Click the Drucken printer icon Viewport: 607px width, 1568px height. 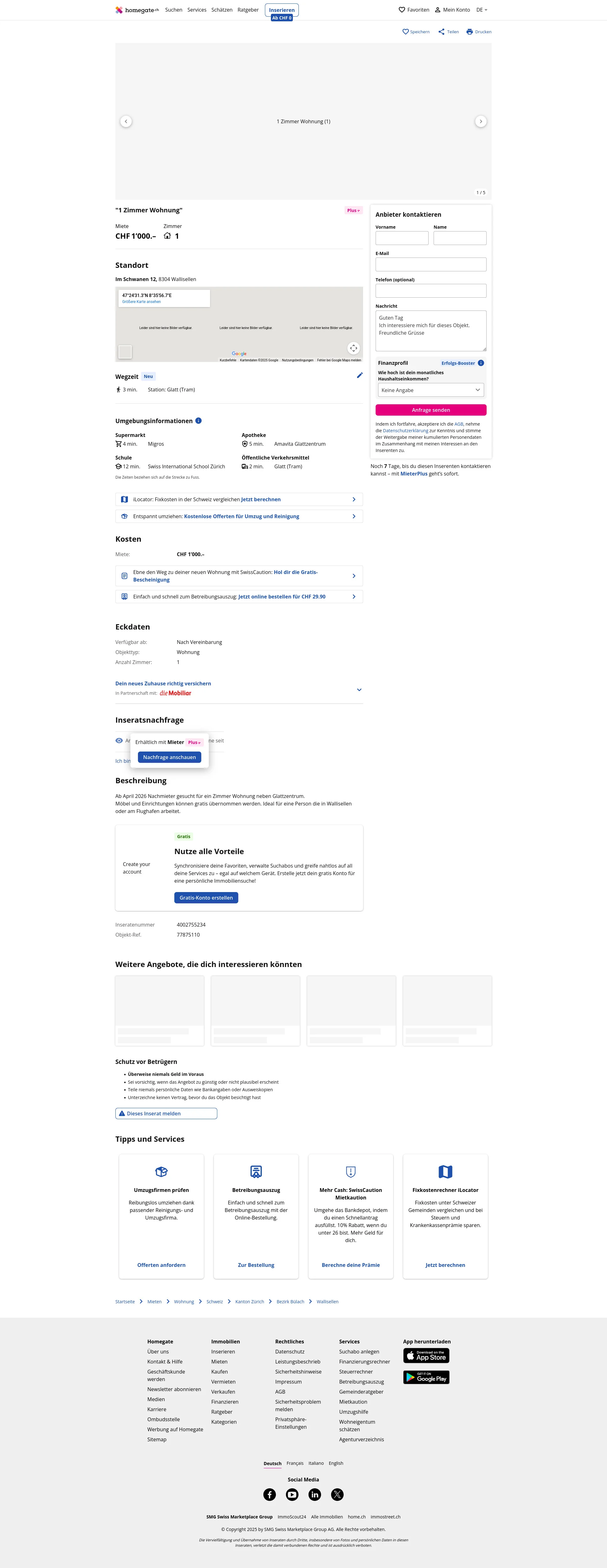coord(470,32)
